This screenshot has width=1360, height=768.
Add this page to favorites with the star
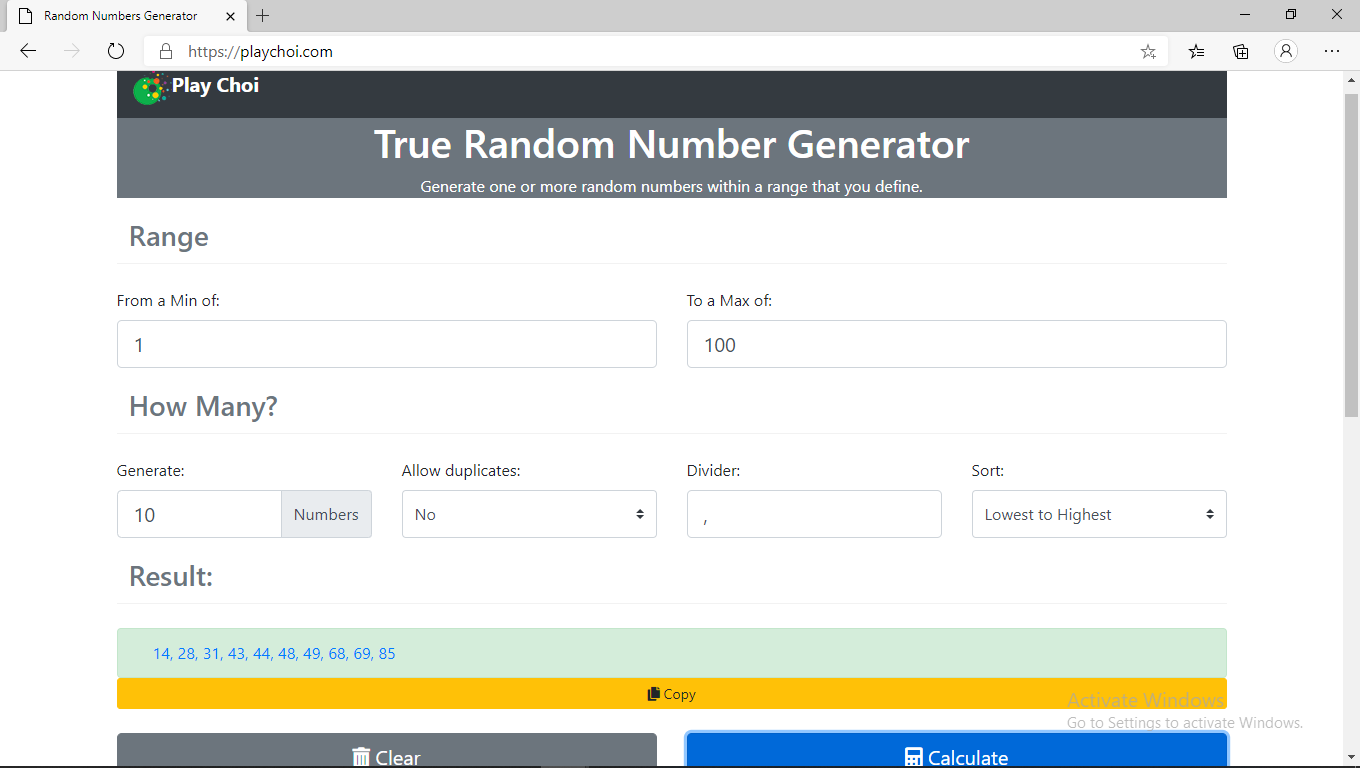click(1148, 51)
